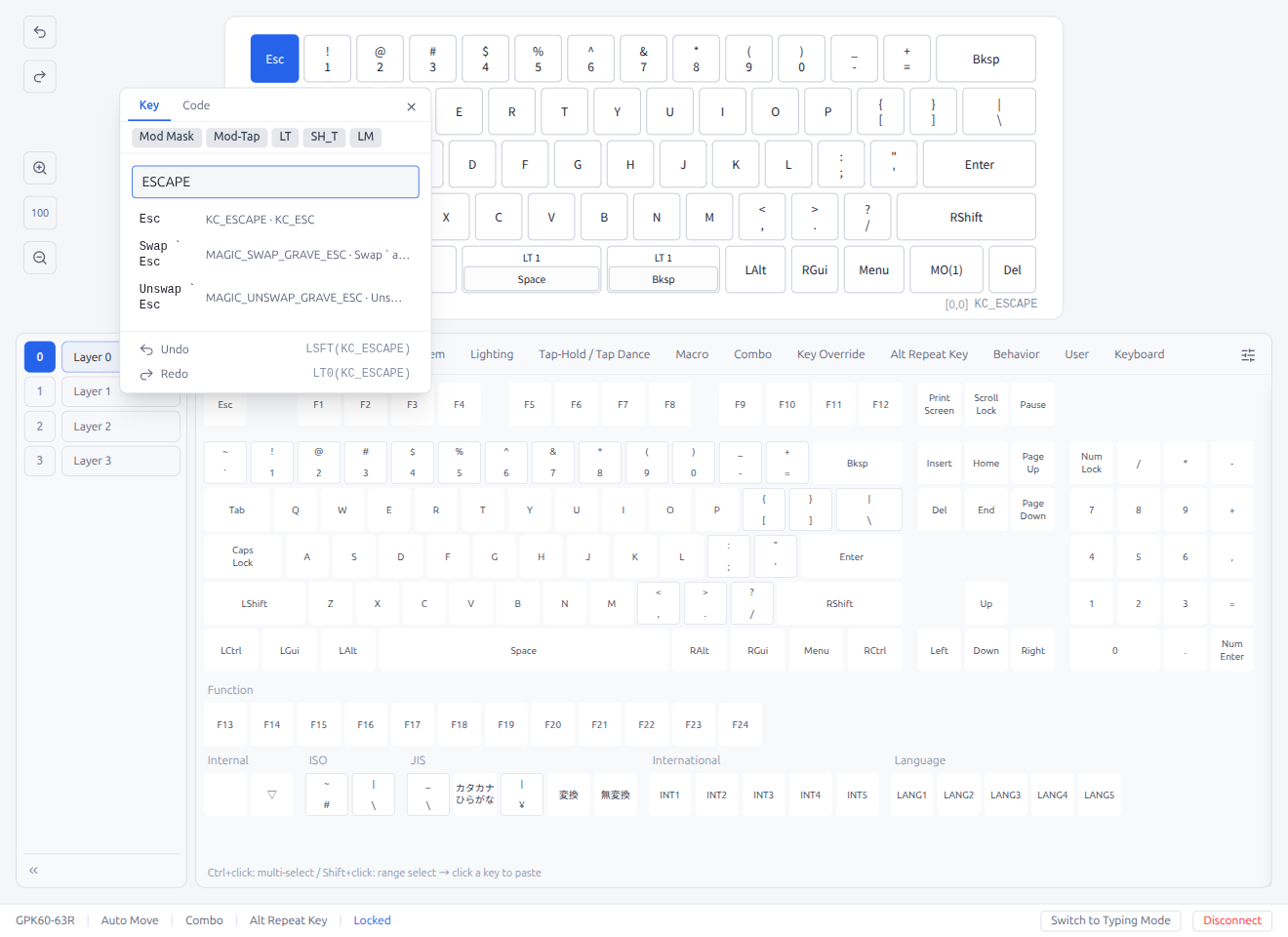Screen dimensions: 1288x937
Task: Pick the Page Down keycode
Action: tap(1032, 509)
